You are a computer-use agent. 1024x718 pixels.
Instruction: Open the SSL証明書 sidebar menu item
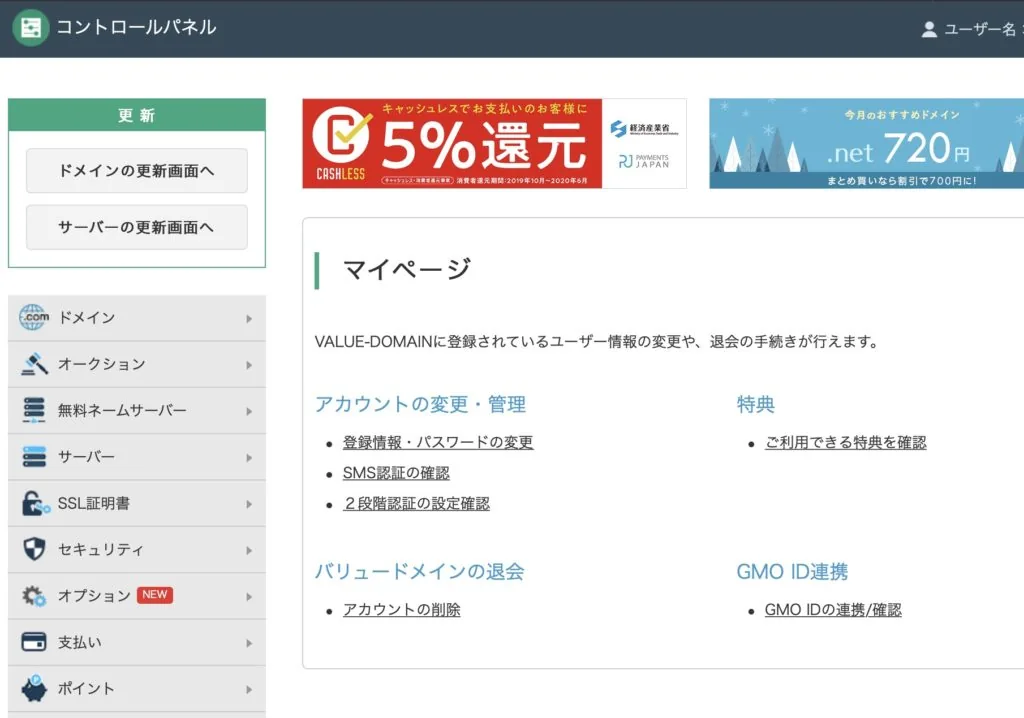[136, 504]
